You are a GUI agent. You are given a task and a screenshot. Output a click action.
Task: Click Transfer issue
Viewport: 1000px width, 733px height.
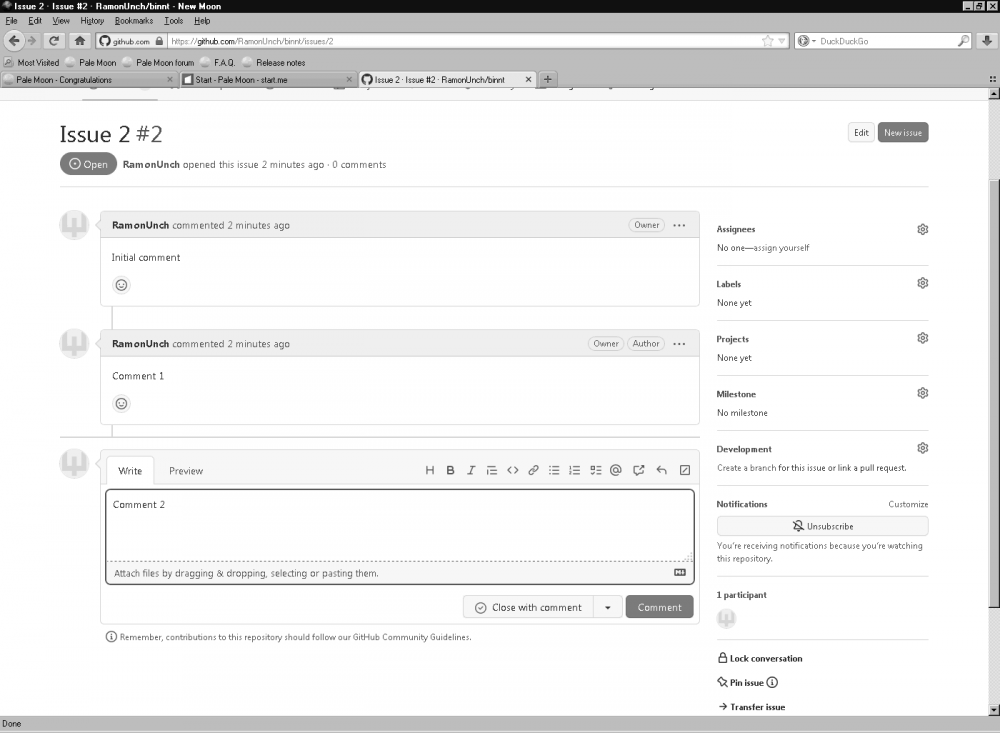752,707
